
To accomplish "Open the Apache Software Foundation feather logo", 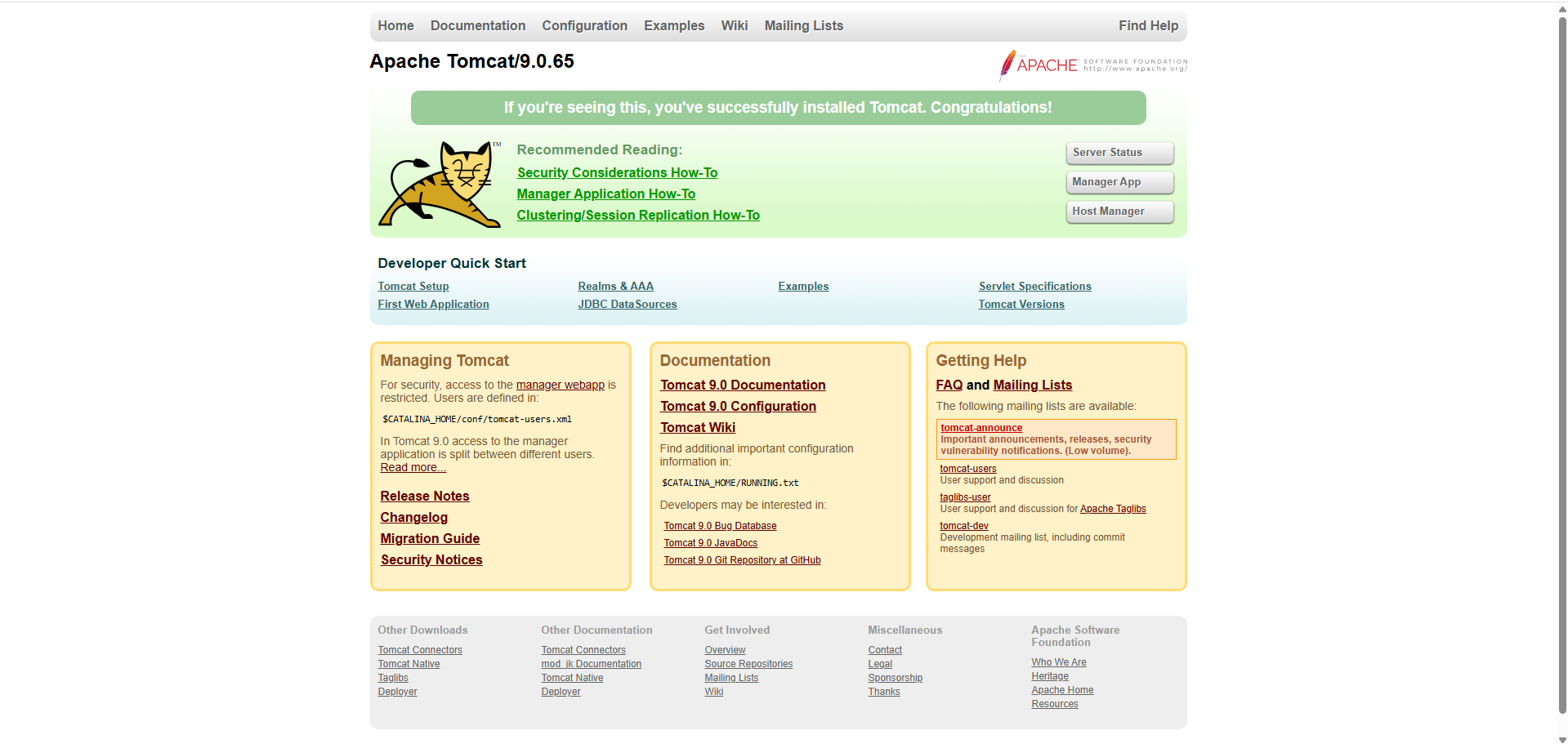I will [1093, 65].
